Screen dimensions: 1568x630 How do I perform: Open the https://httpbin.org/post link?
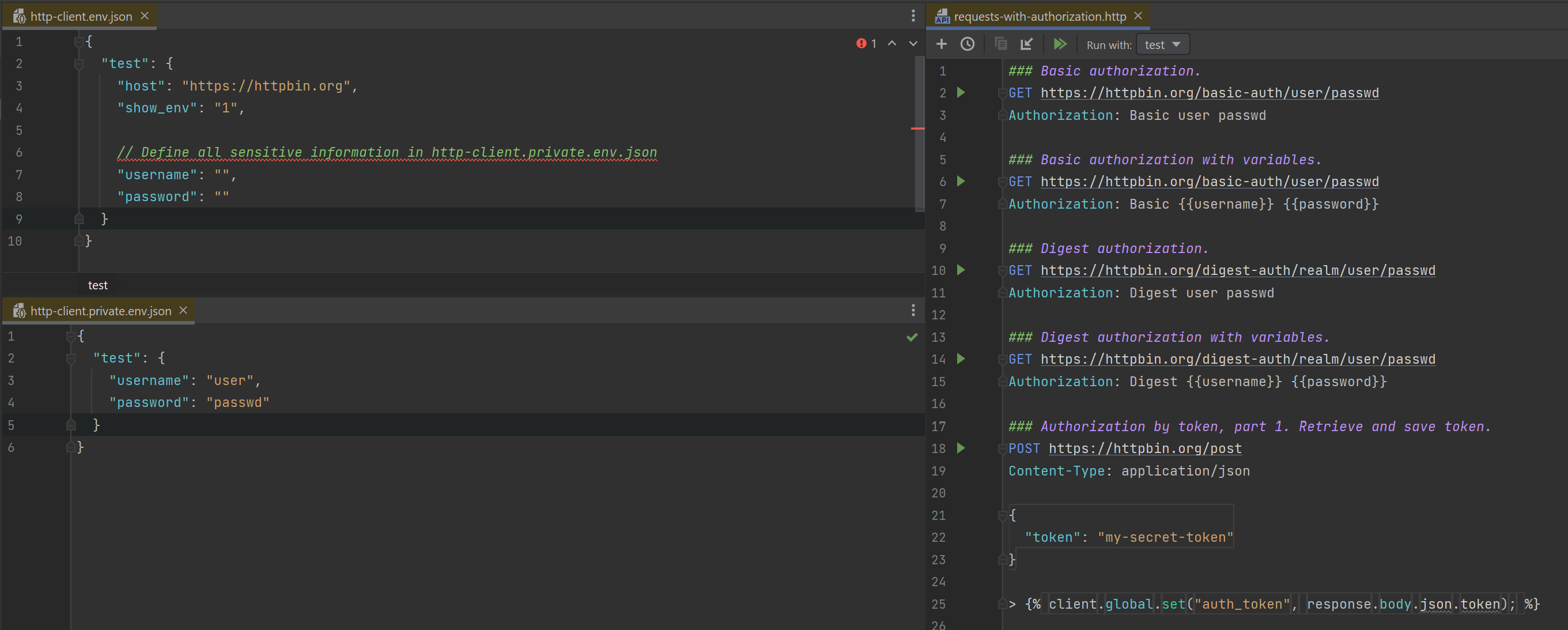pos(1145,448)
